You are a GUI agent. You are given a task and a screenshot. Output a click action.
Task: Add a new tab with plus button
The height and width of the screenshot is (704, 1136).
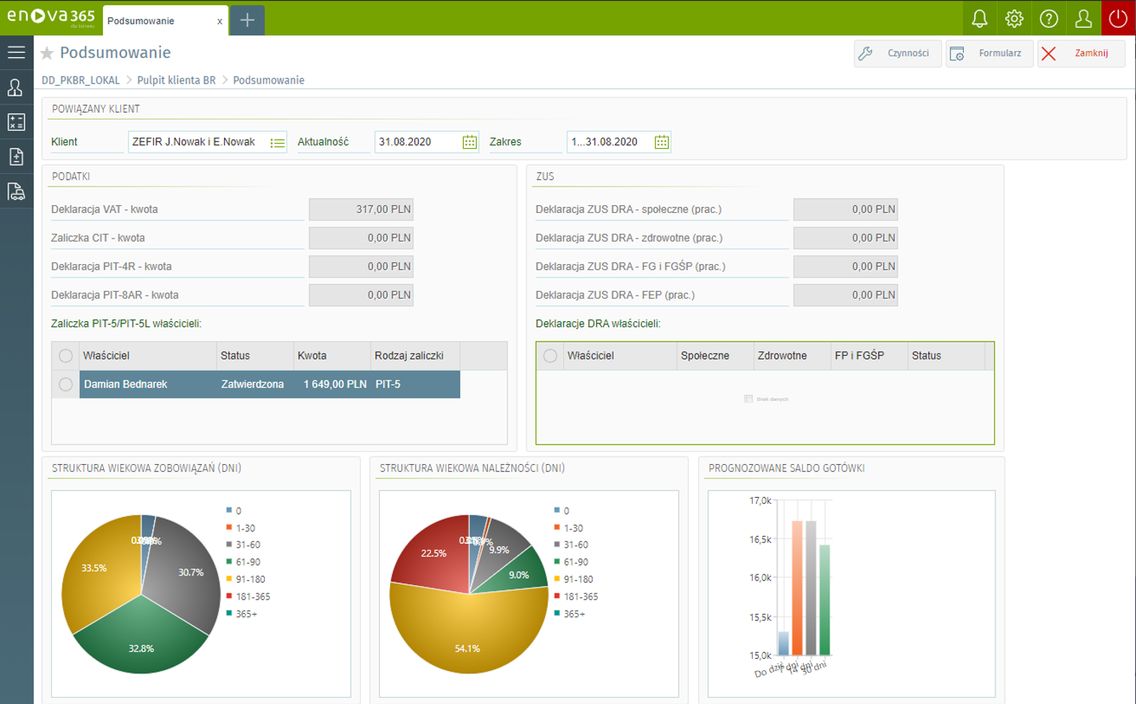click(x=247, y=20)
